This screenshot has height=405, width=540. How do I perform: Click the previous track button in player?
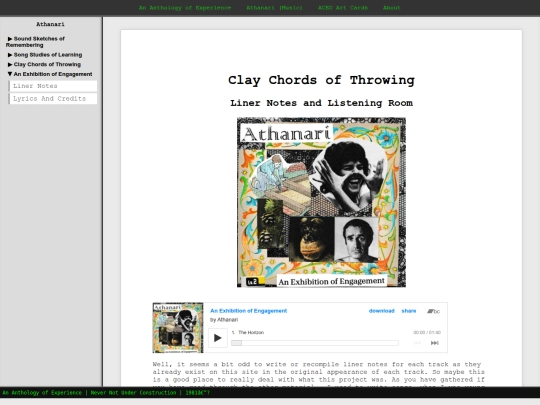pos(417,343)
